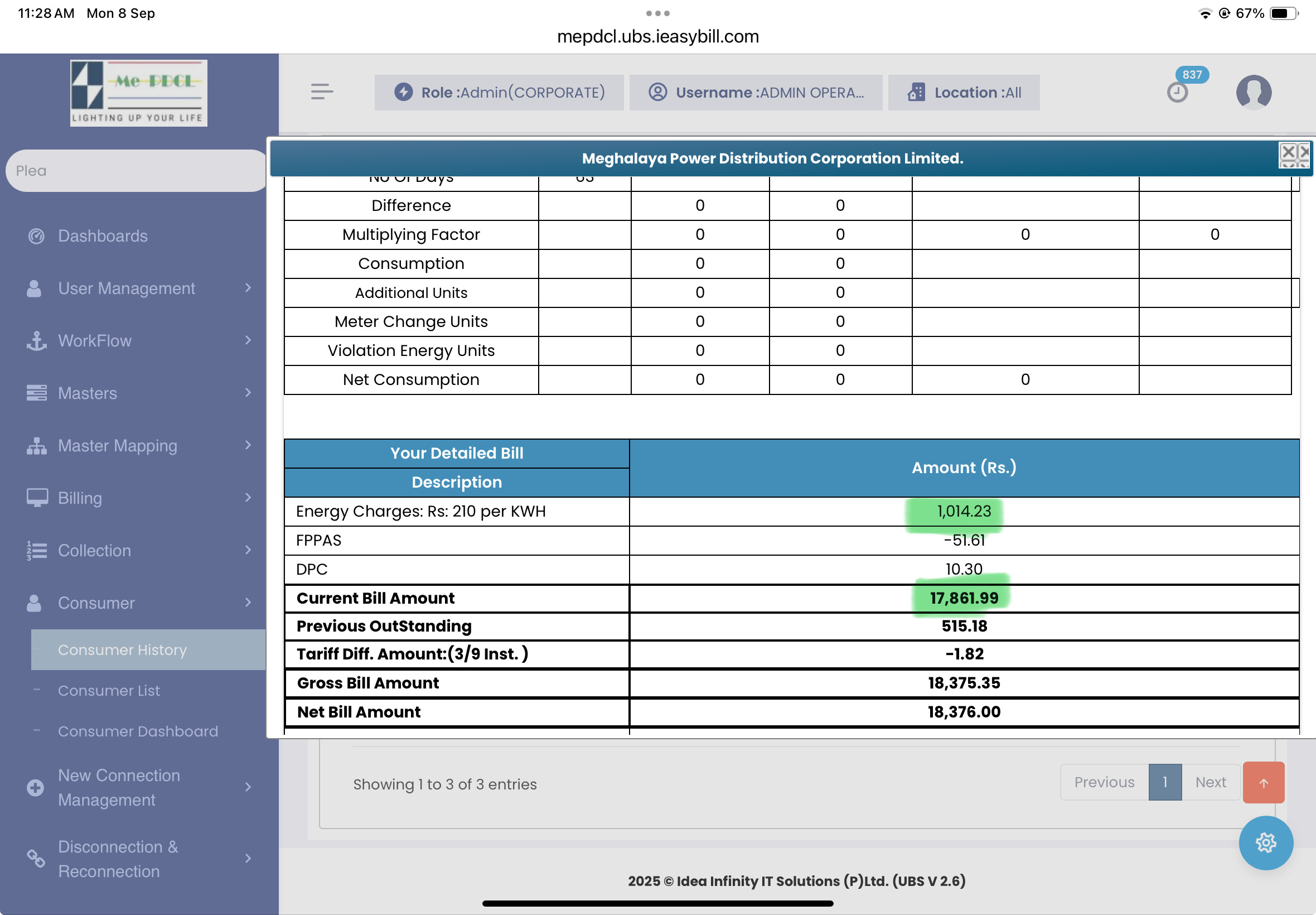Click the Dashboards gauge icon

coord(36,236)
